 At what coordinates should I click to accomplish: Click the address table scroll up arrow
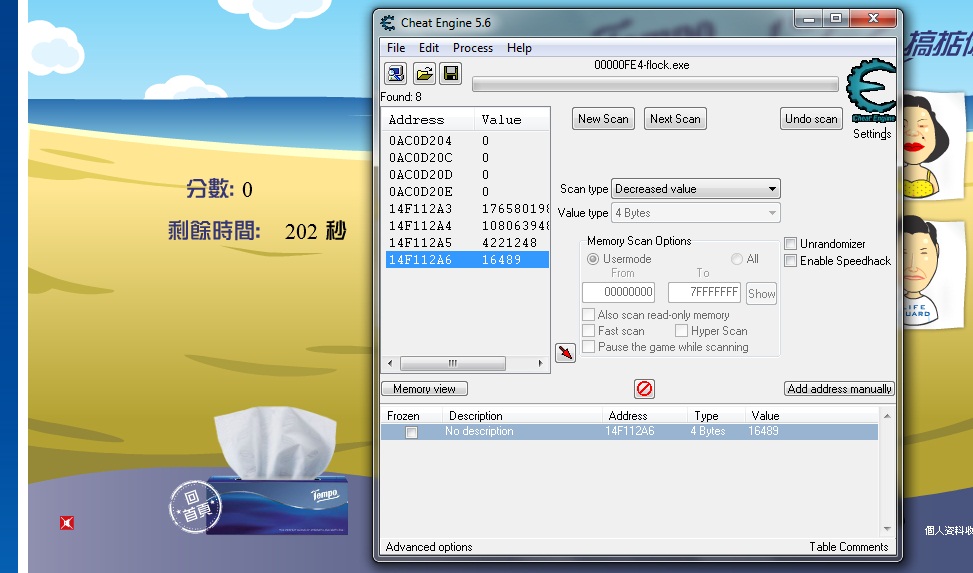(887, 416)
